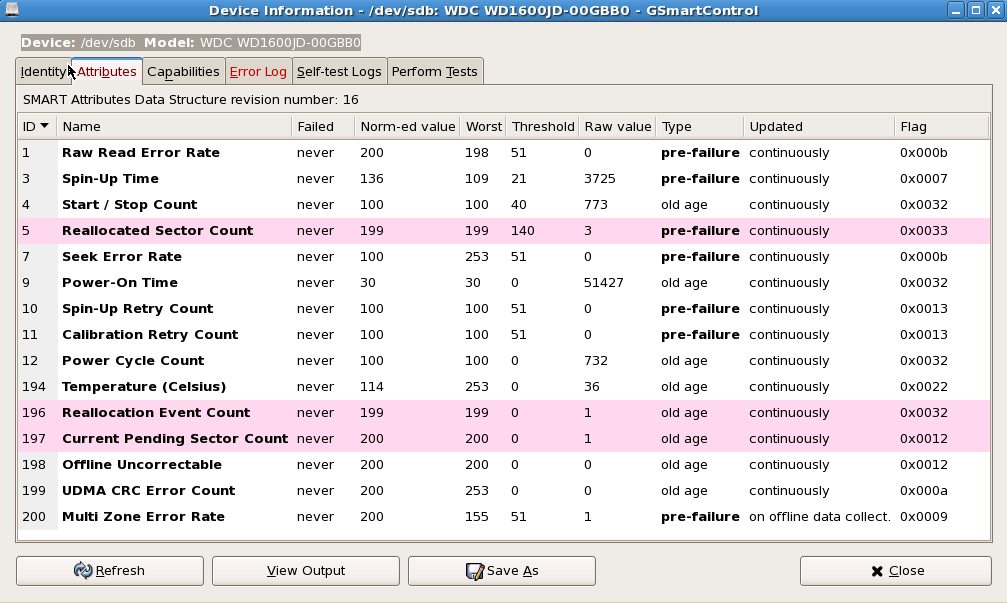
Task: Sort by the Updated column header
Action: point(818,127)
